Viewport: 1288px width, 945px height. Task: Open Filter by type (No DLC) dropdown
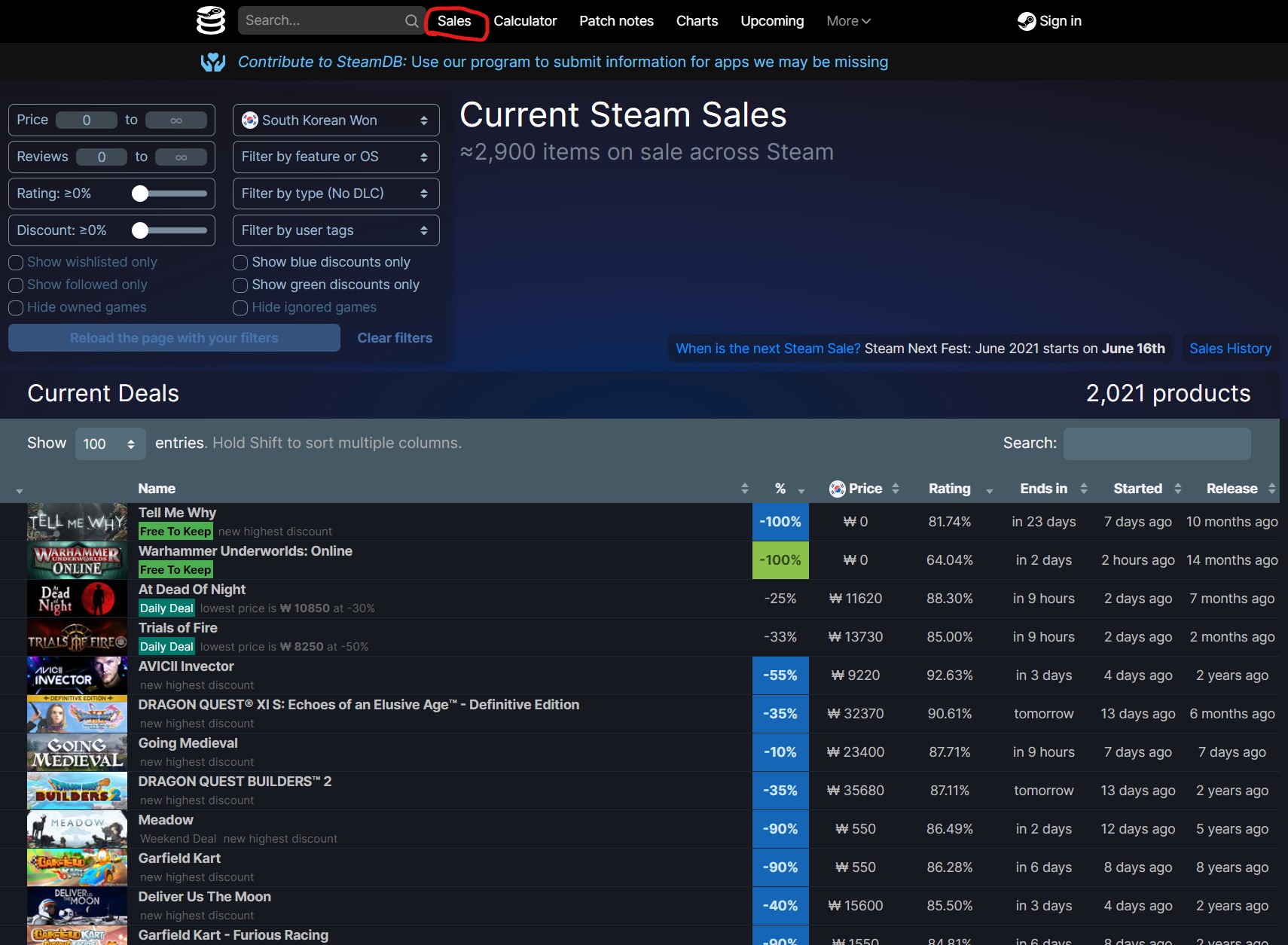336,194
